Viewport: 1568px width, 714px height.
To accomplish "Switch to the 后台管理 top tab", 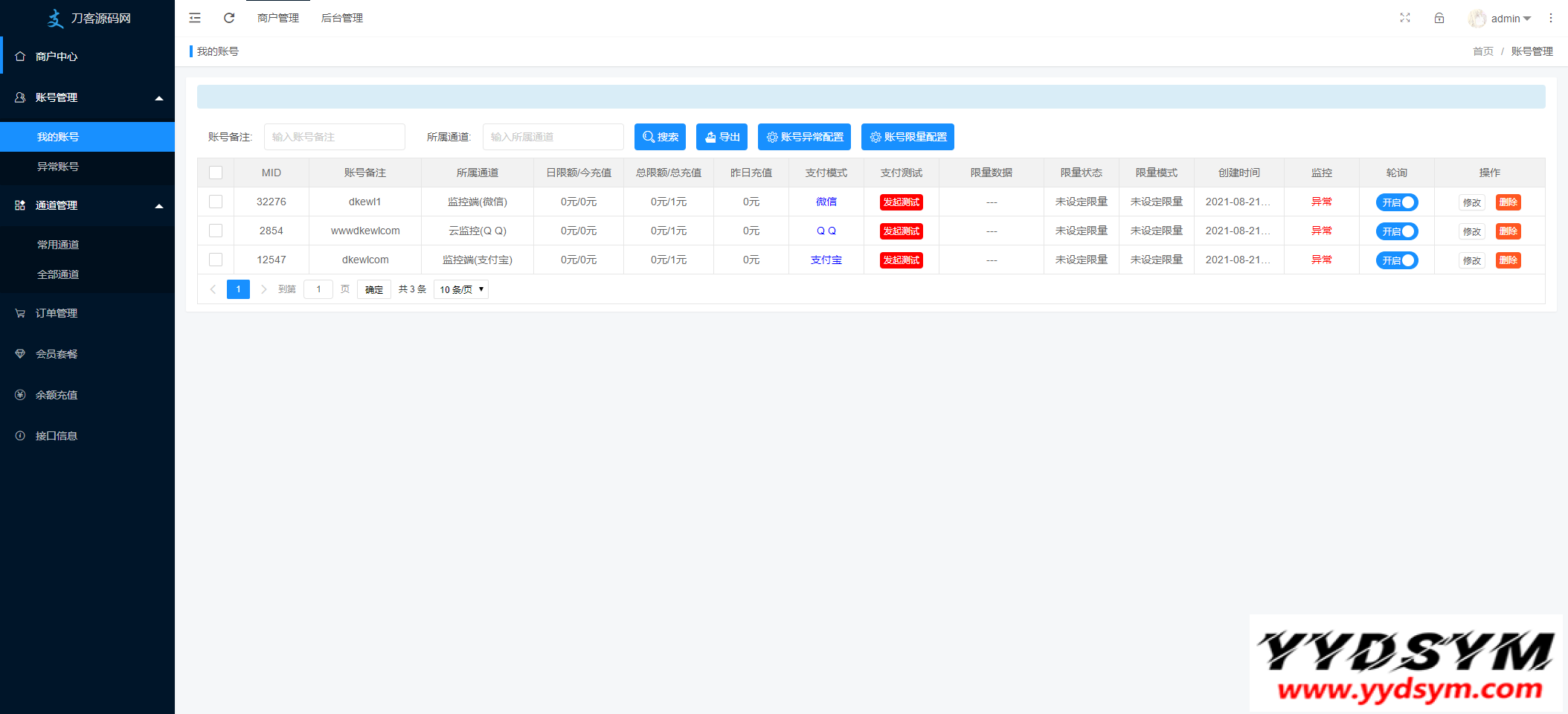I will [x=342, y=18].
